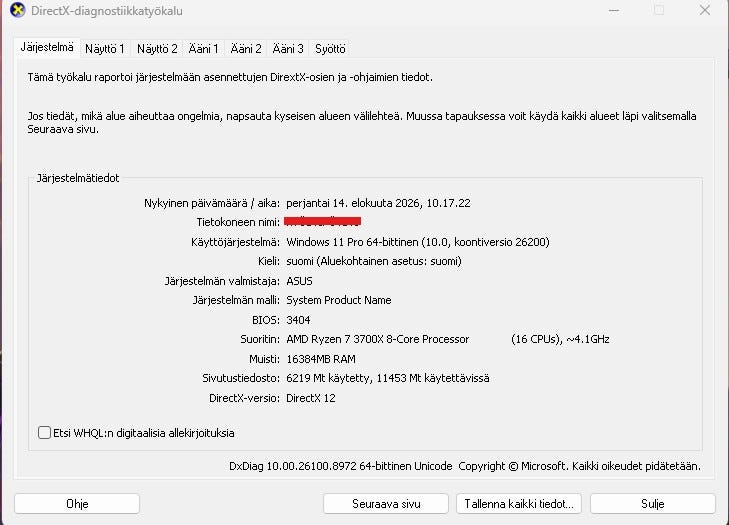Click the Ohje button
Viewport: 729px width, 525px height.
click(77, 504)
